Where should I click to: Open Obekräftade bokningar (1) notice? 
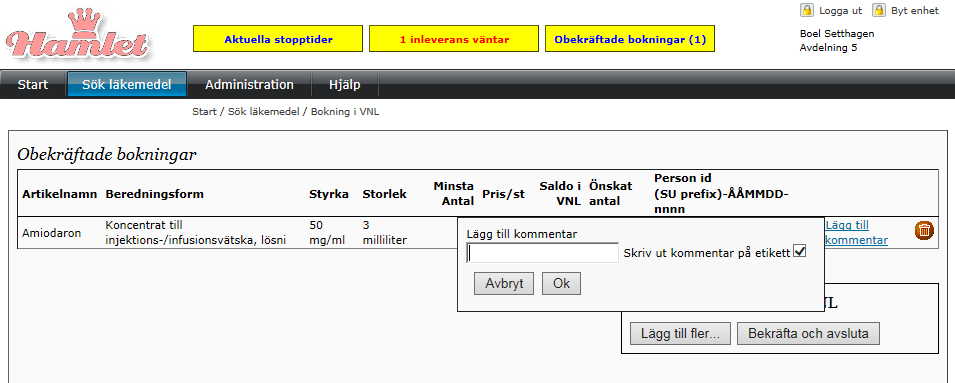tap(630, 38)
